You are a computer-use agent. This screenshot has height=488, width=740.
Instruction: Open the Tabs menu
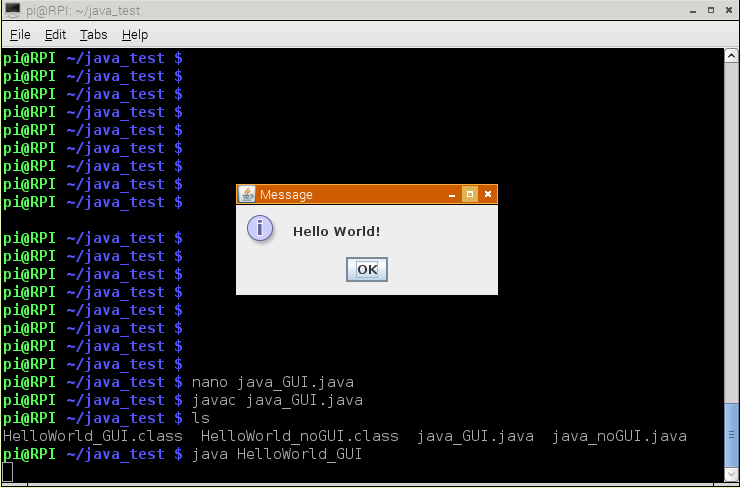click(93, 35)
